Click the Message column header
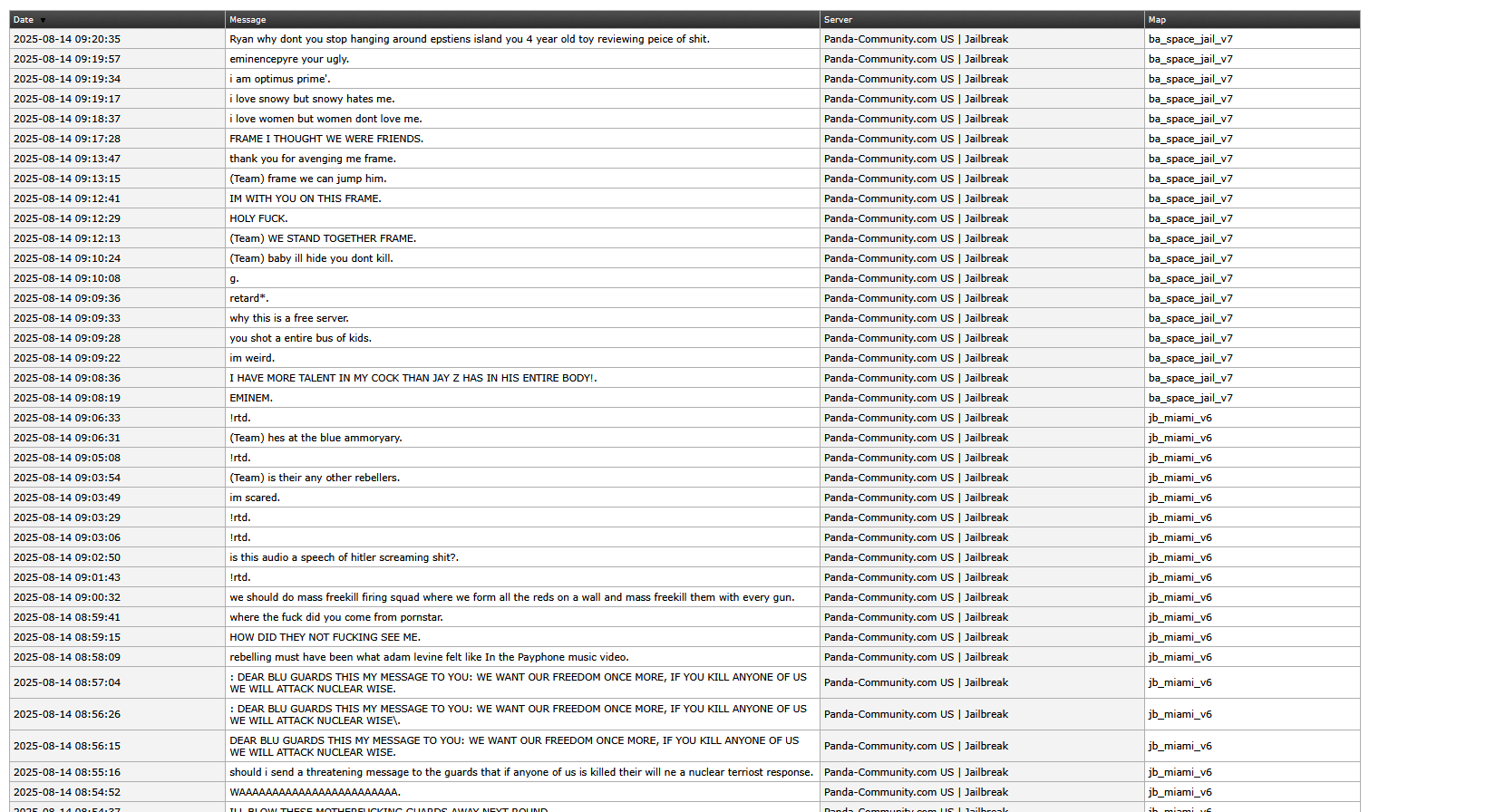 pyautogui.click(x=248, y=20)
